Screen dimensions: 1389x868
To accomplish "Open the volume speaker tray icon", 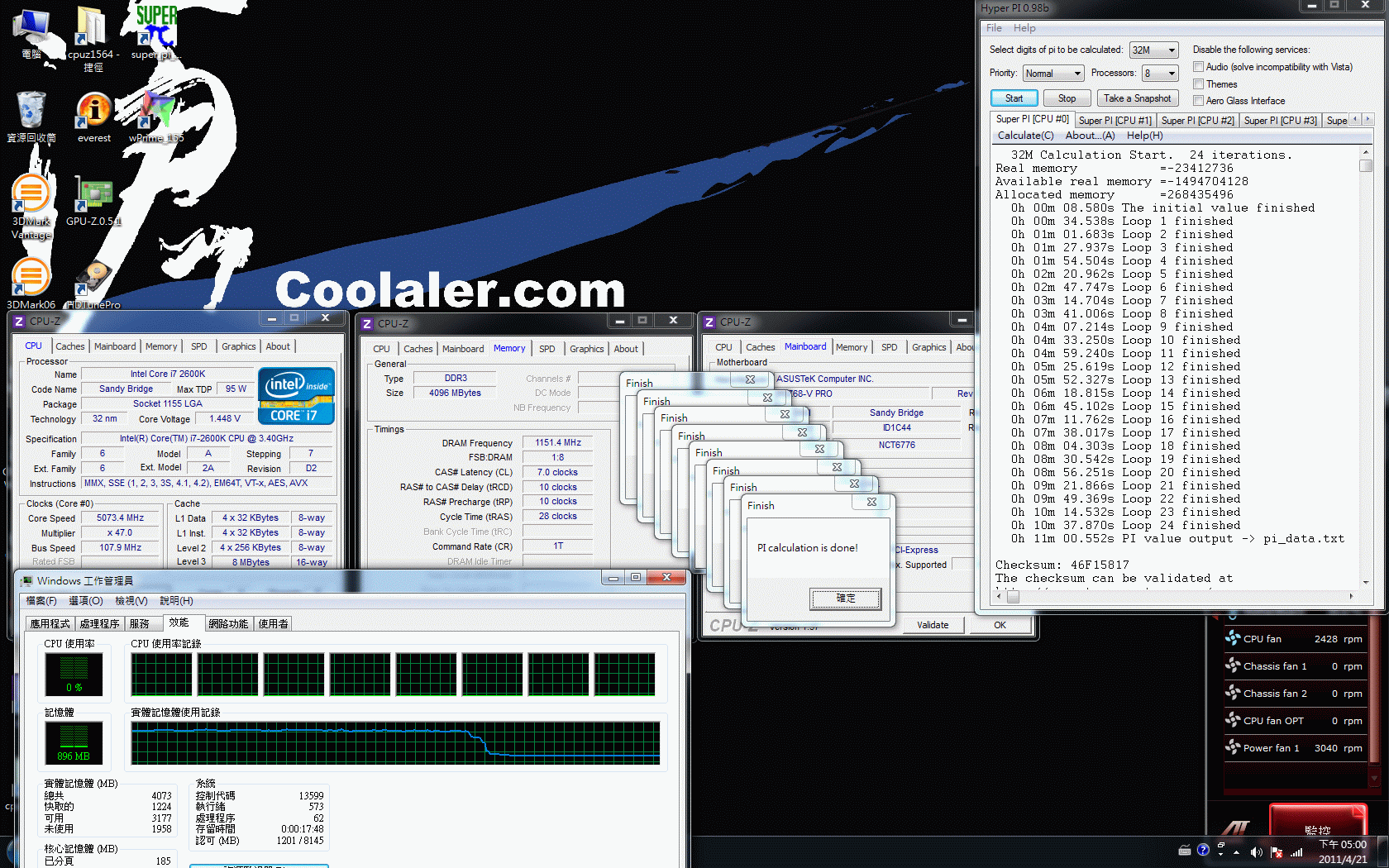I will (x=1257, y=851).
